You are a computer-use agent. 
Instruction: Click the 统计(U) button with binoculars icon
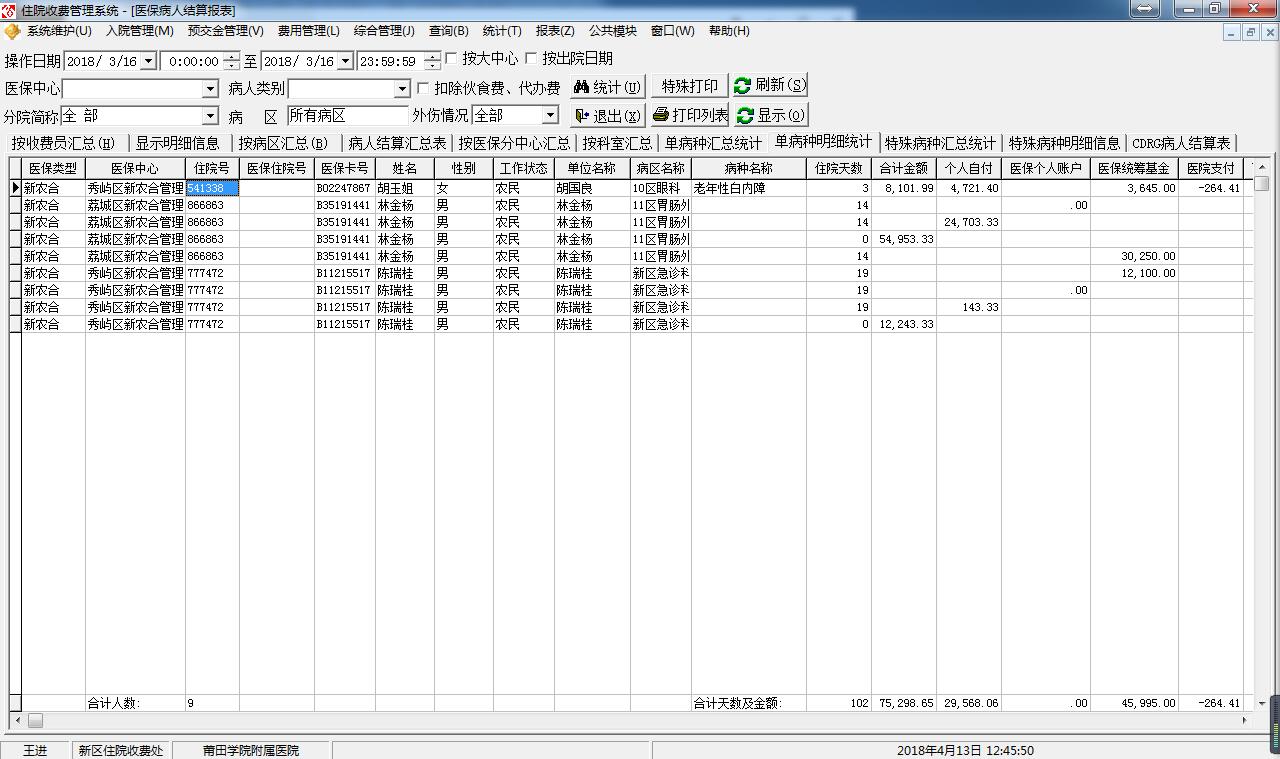[x=607, y=87]
